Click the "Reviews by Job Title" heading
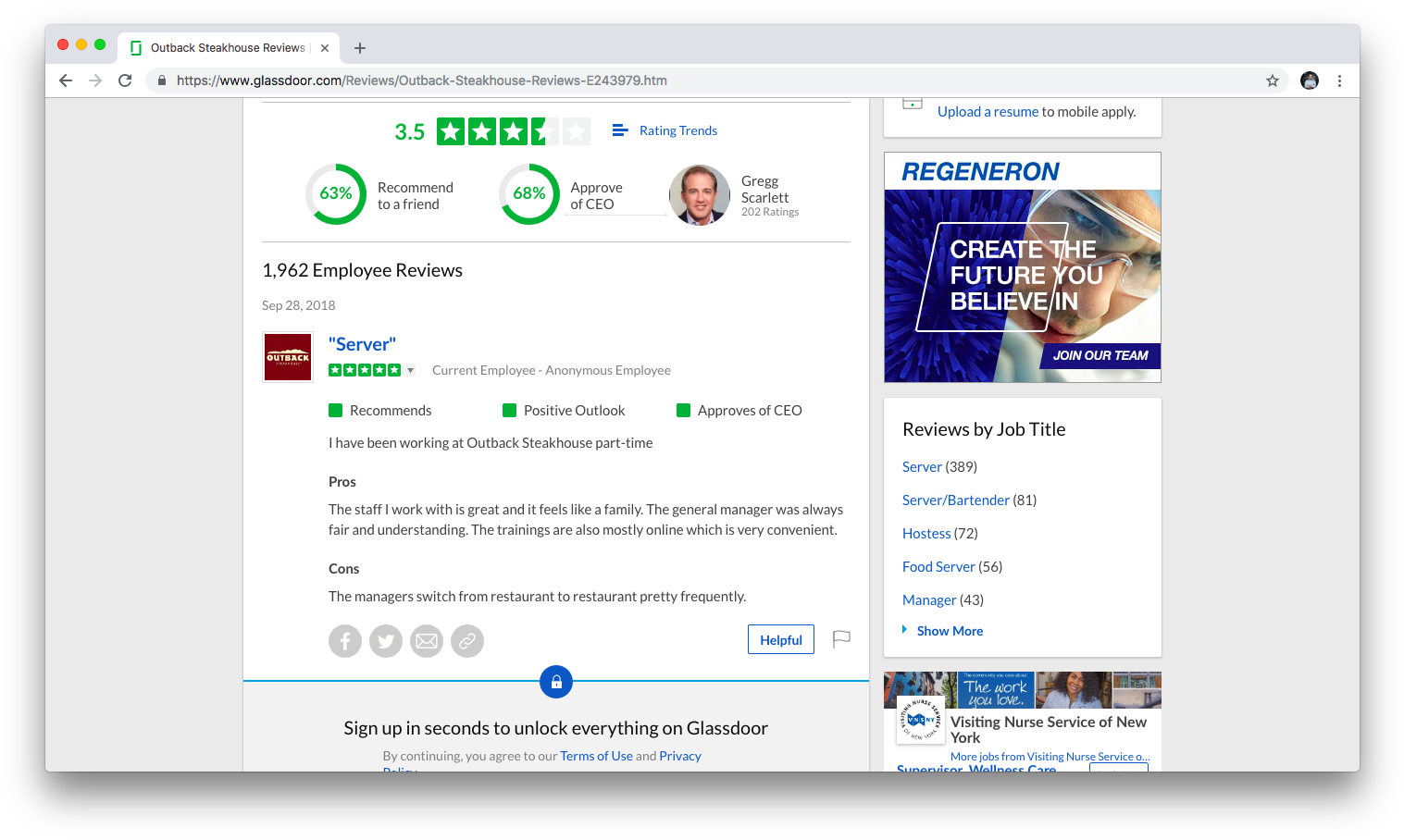Screen dimensions: 1404x840 click(984, 429)
